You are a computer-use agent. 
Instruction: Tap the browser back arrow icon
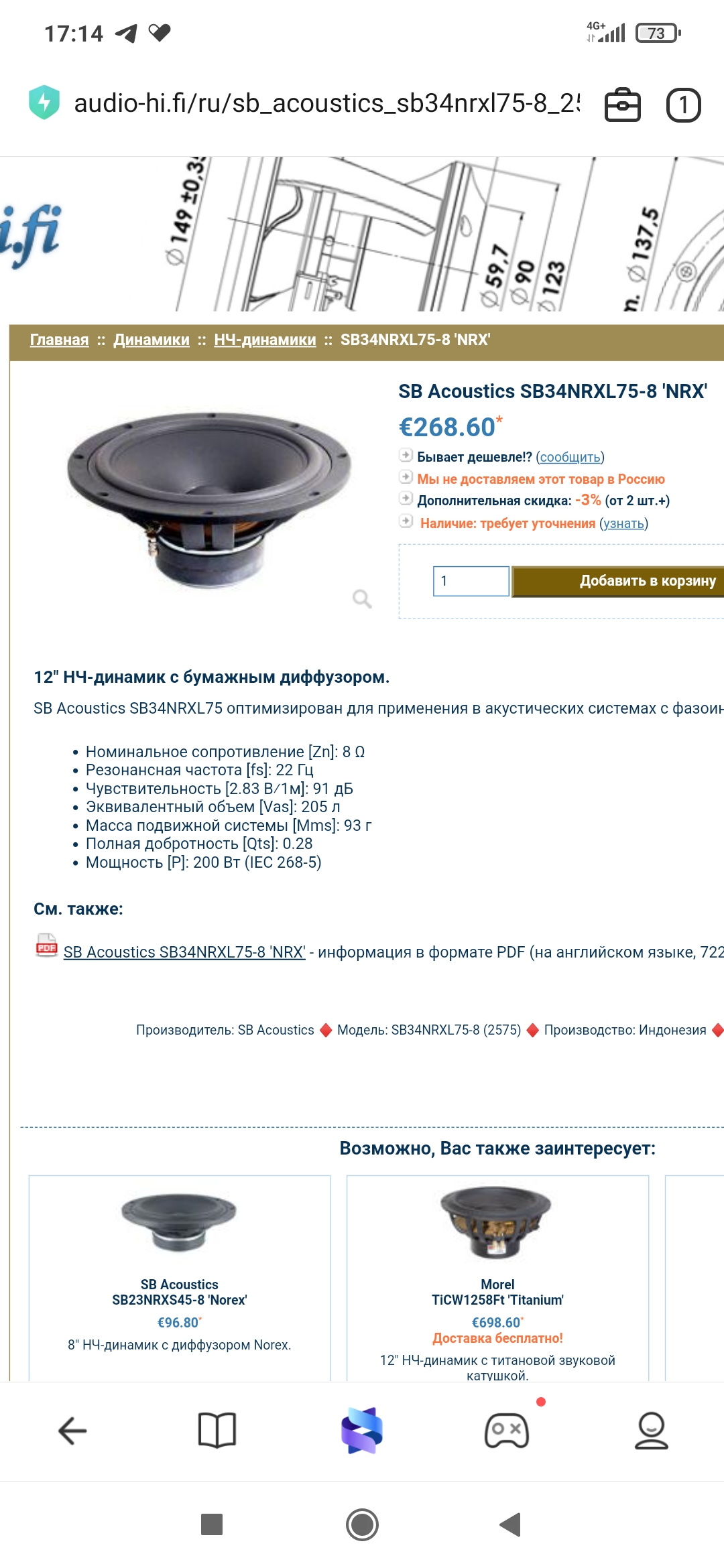(72, 1431)
